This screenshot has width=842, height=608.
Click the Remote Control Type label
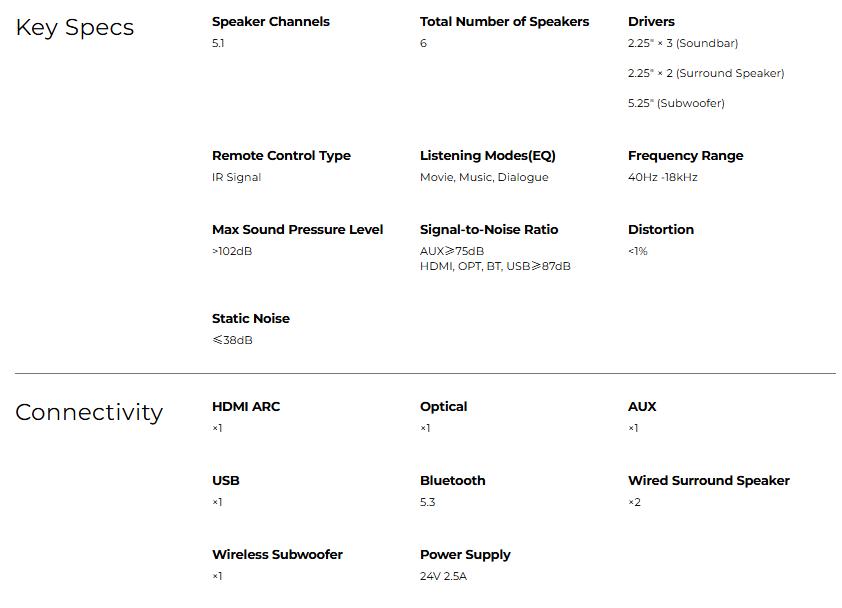[281, 155]
